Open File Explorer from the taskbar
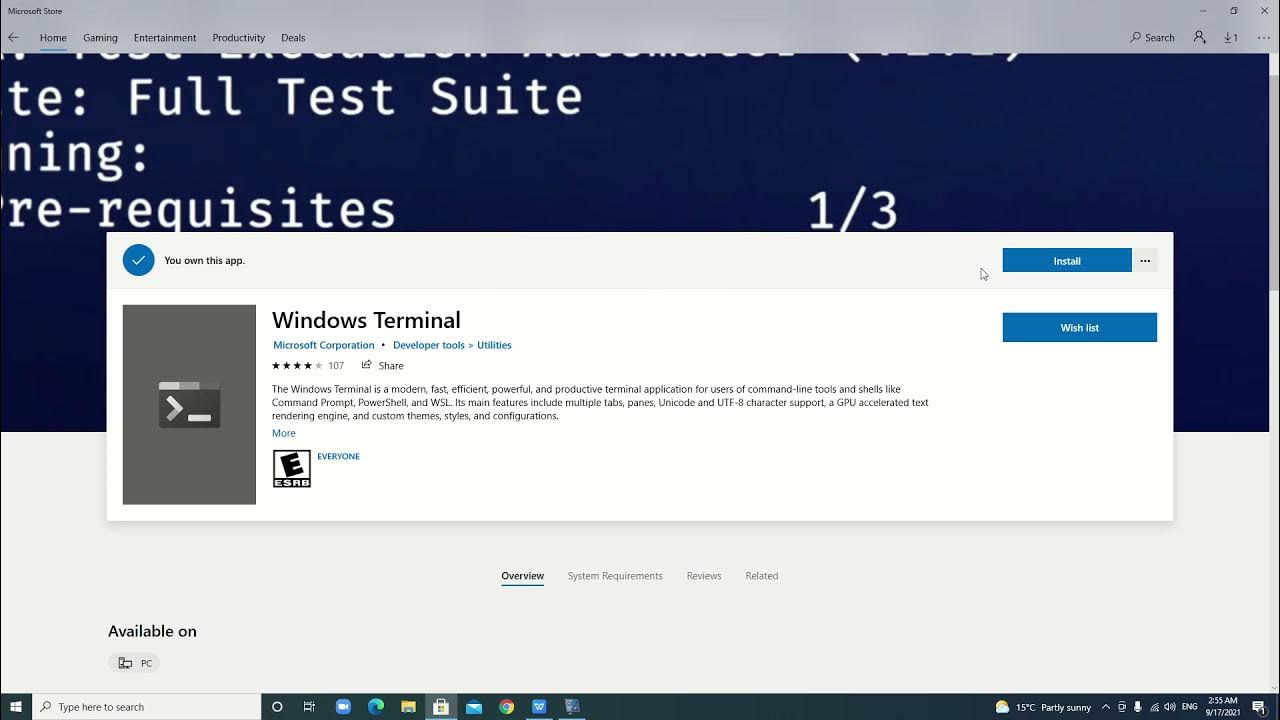1280x720 pixels. pyautogui.click(x=408, y=707)
